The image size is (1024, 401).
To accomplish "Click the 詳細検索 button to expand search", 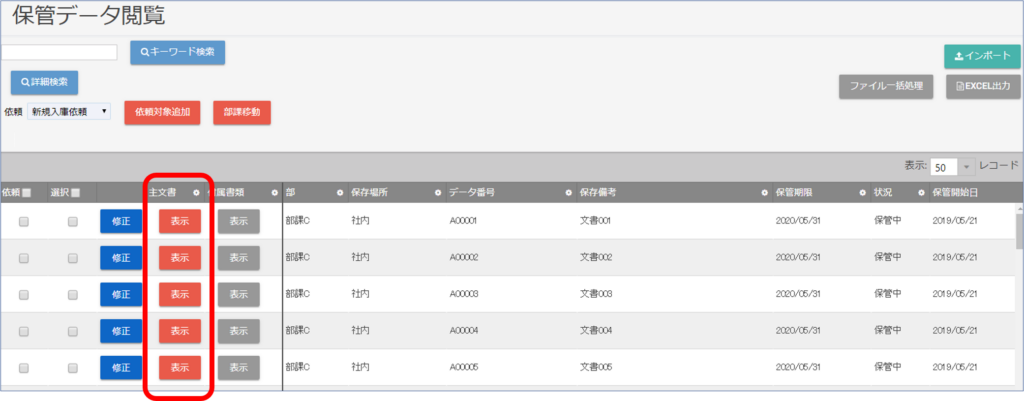I will 45,81.
